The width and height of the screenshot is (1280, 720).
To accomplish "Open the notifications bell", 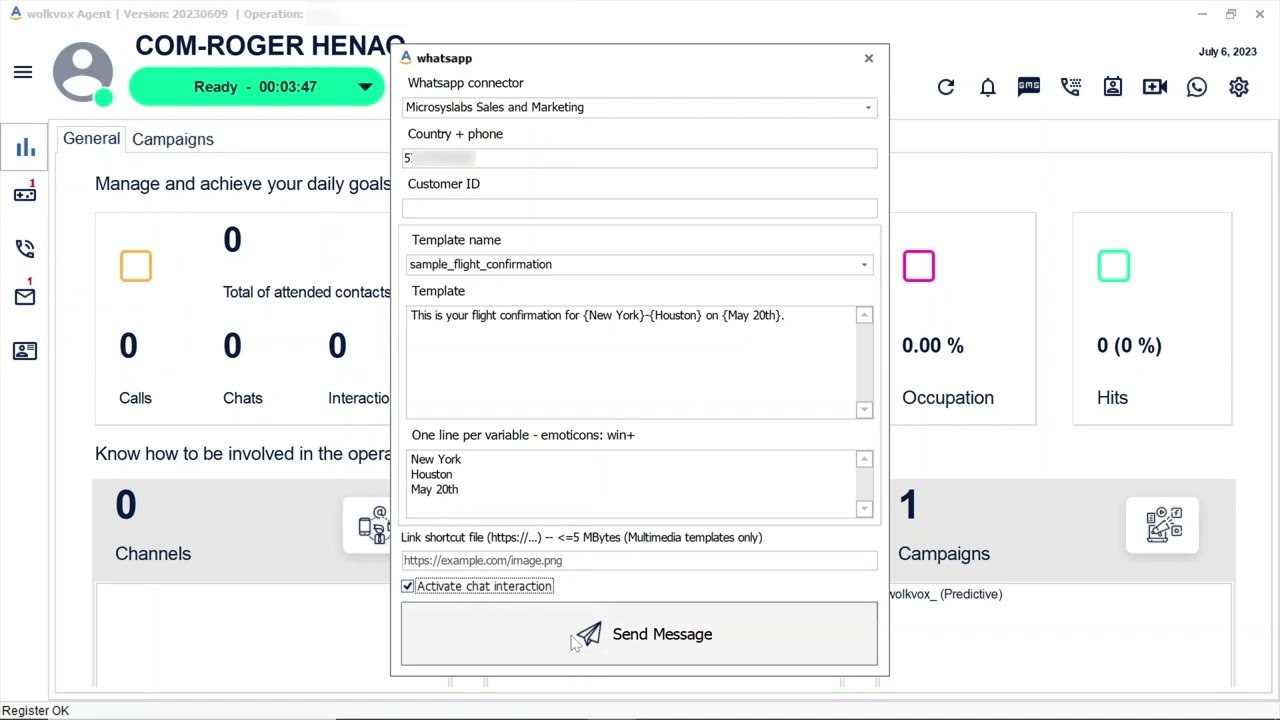I will [988, 87].
